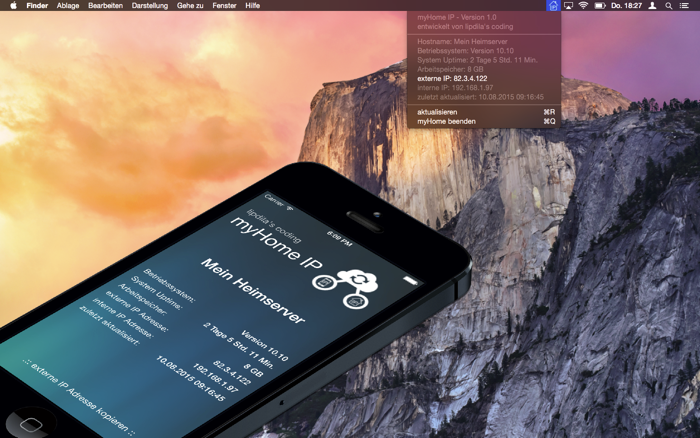Open the Fenster menu
700x438 pixels.
pos(224,6)
